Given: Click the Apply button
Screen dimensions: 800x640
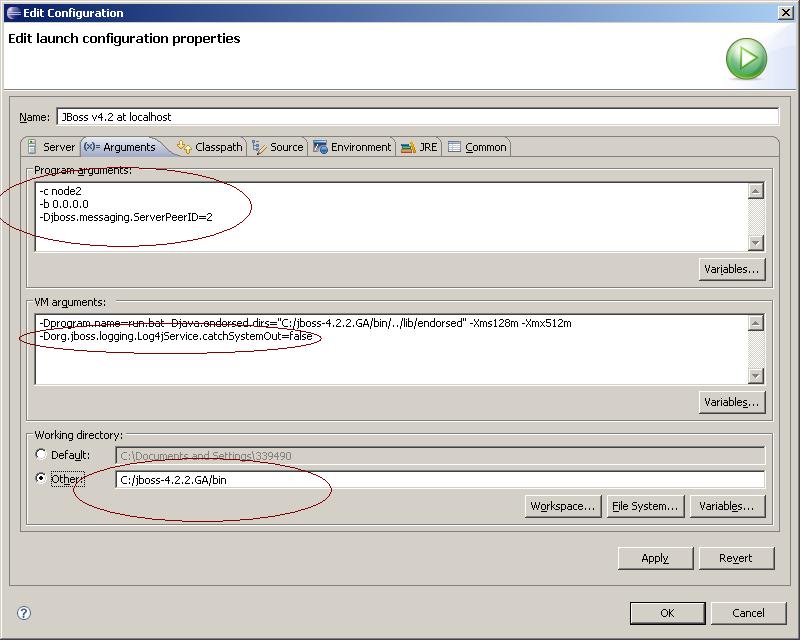Looking at the screenshot, I should [x=655, y=558].
